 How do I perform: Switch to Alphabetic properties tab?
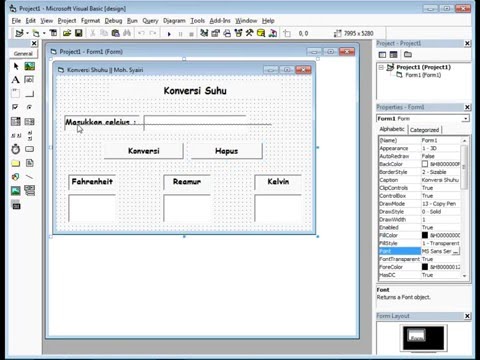(392, 129)
